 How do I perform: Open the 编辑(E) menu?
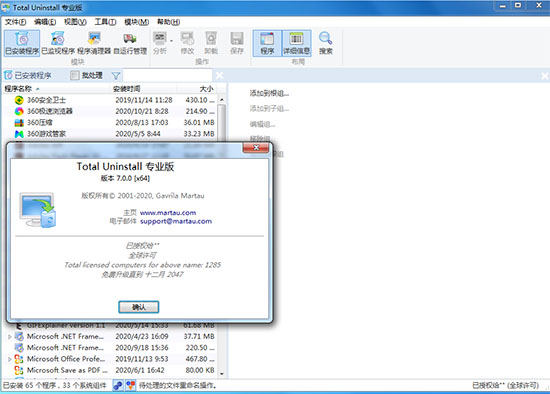pos(45,22)
